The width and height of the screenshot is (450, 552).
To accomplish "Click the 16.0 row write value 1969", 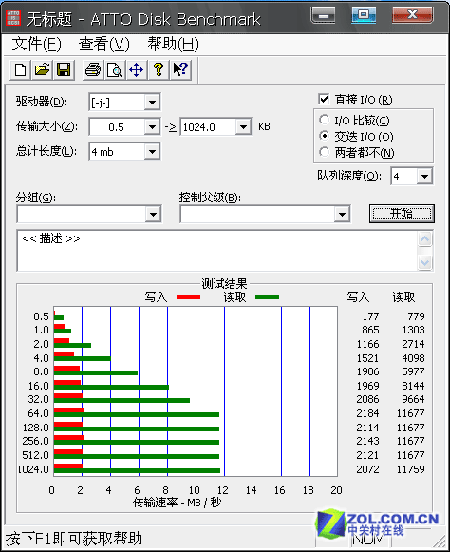I will point(368,386).
